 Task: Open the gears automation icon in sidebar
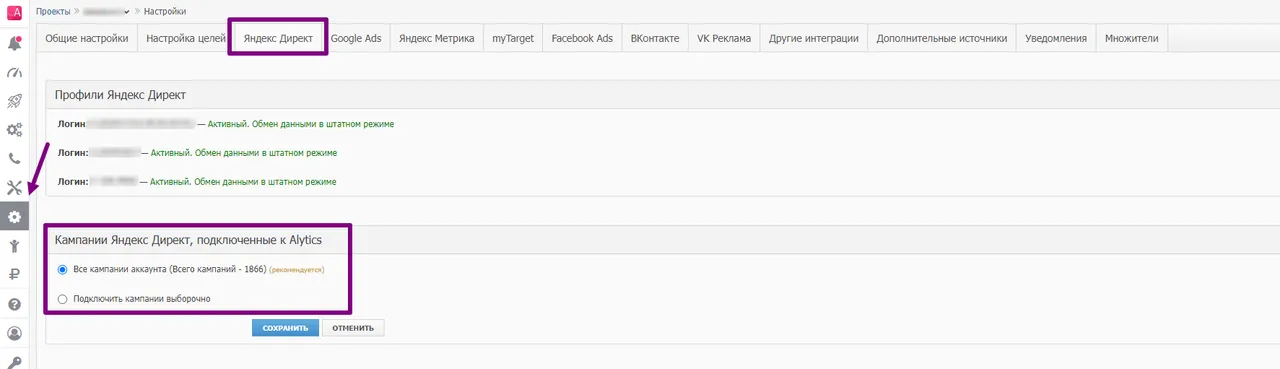pyautogui.click(x=14, y=130)
